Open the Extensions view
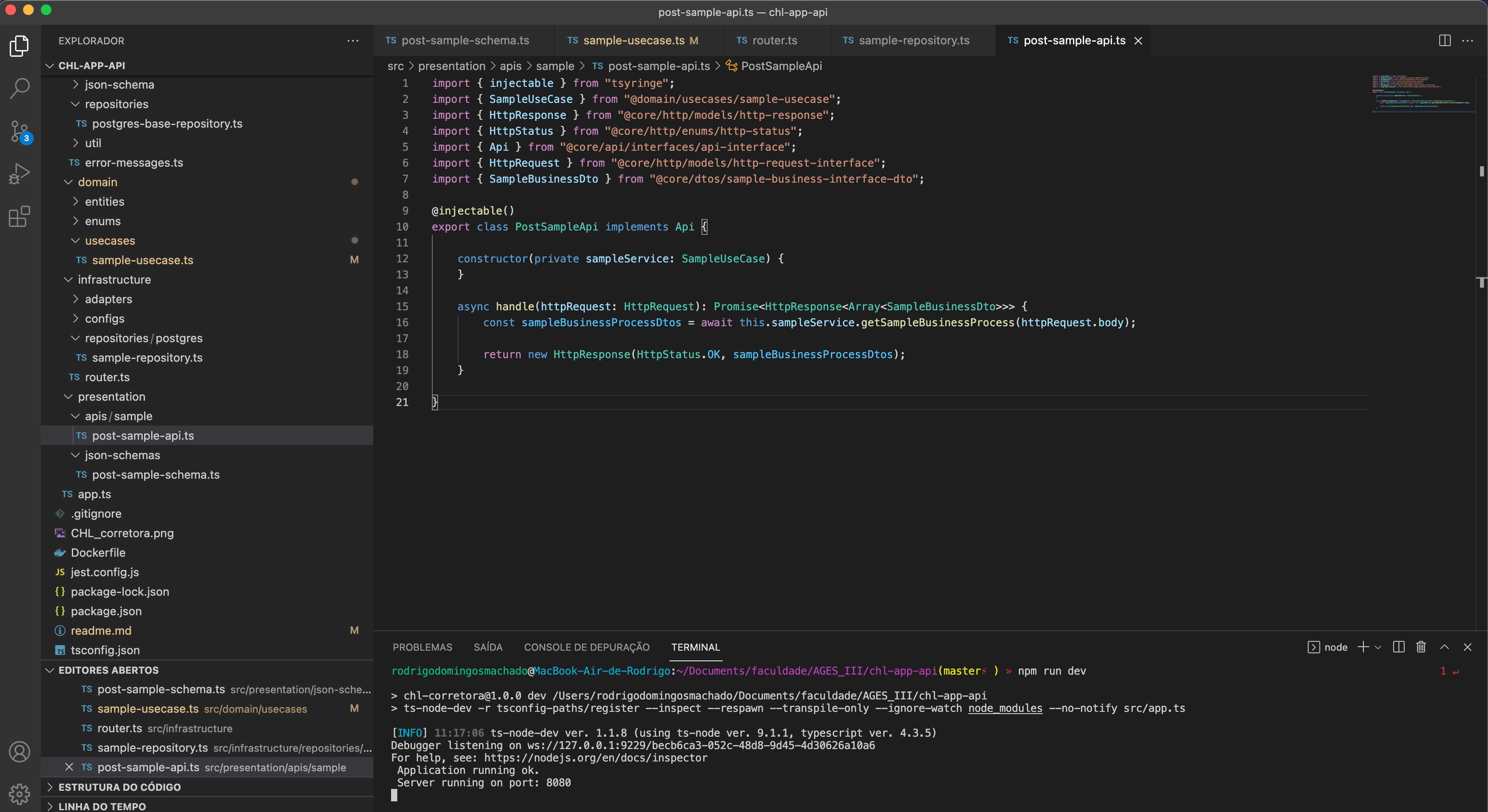 click(20, 217)
